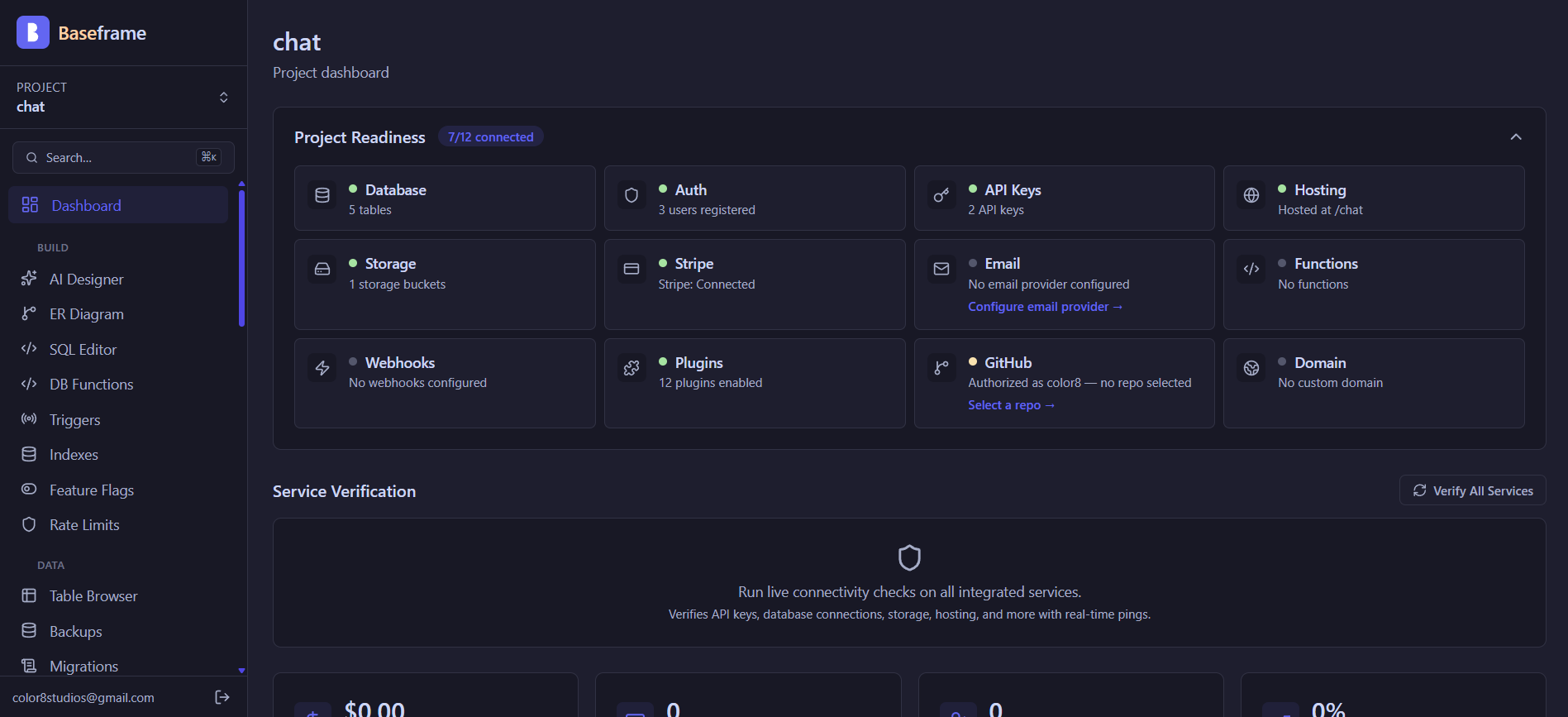Click the DB Functions code icon
Viewport: 1568px width, 717px height.
29,384
